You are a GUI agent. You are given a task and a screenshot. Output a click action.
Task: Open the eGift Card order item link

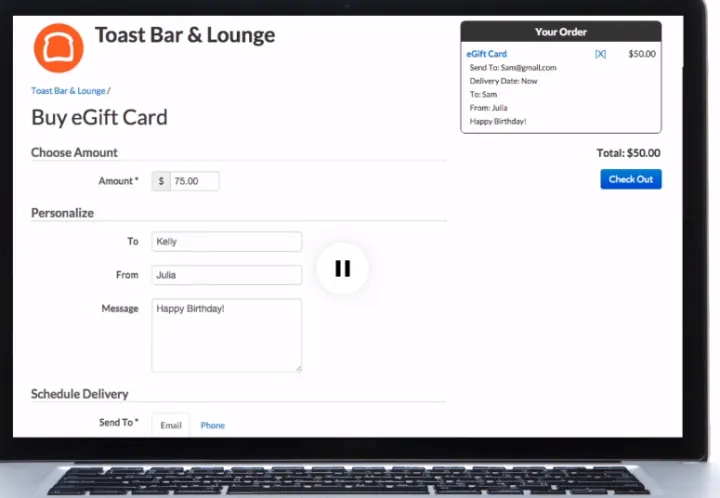tap(487, 54)
